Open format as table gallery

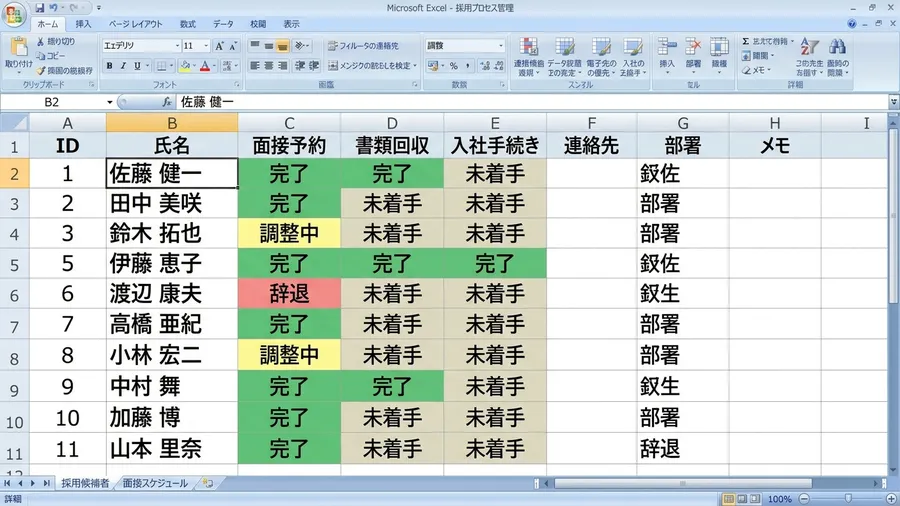click(x=564, y=57)
